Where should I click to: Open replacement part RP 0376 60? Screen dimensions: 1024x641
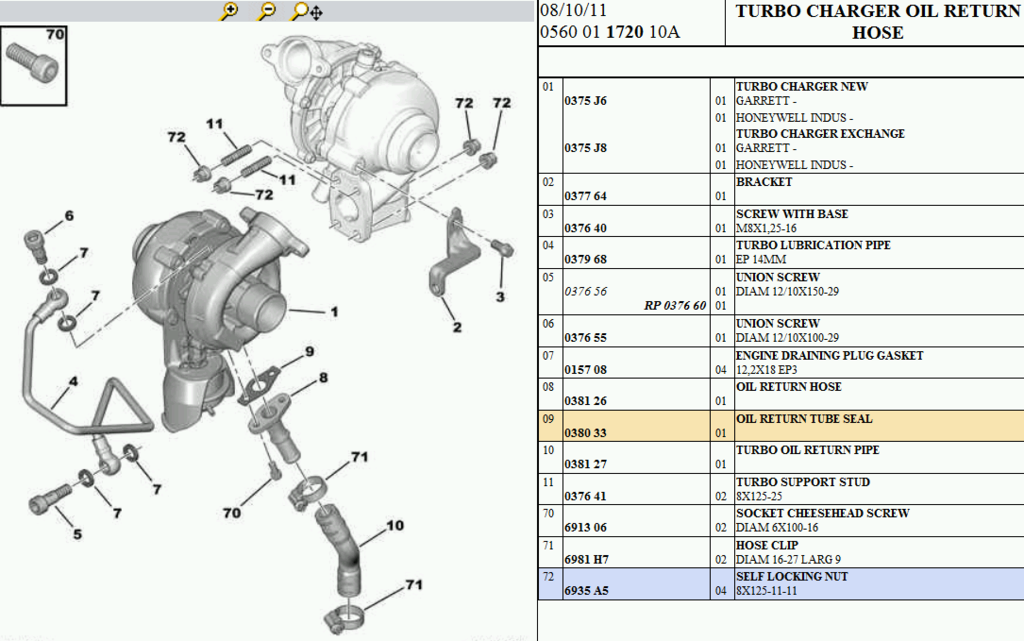tap(675, 305)
